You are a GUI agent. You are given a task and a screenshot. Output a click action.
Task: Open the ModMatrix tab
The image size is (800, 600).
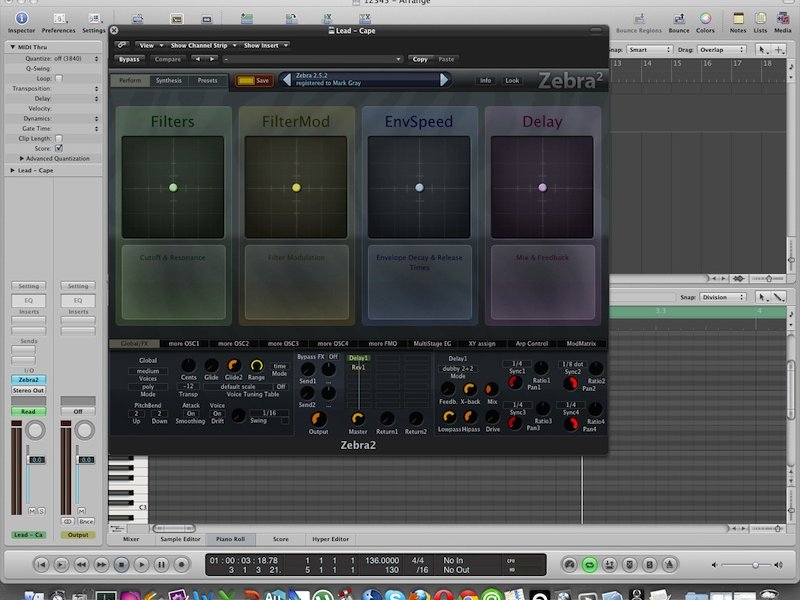581,344
